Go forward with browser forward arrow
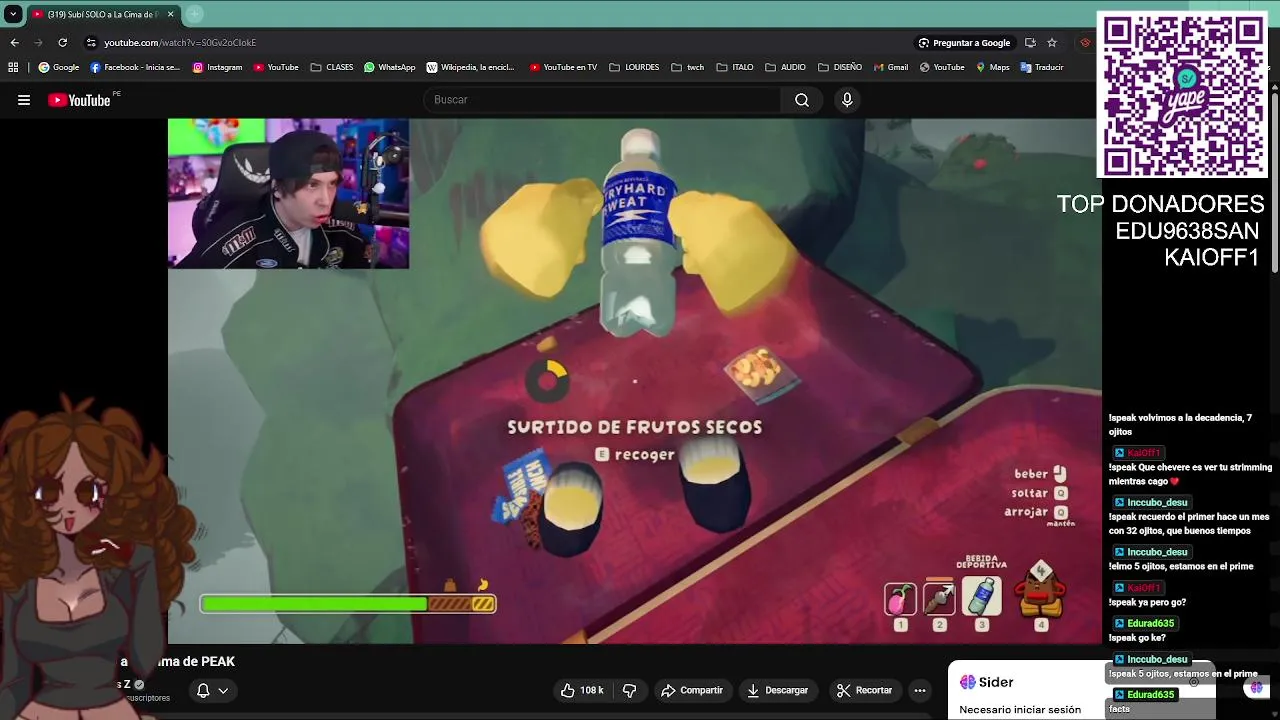 pos(38,43)
